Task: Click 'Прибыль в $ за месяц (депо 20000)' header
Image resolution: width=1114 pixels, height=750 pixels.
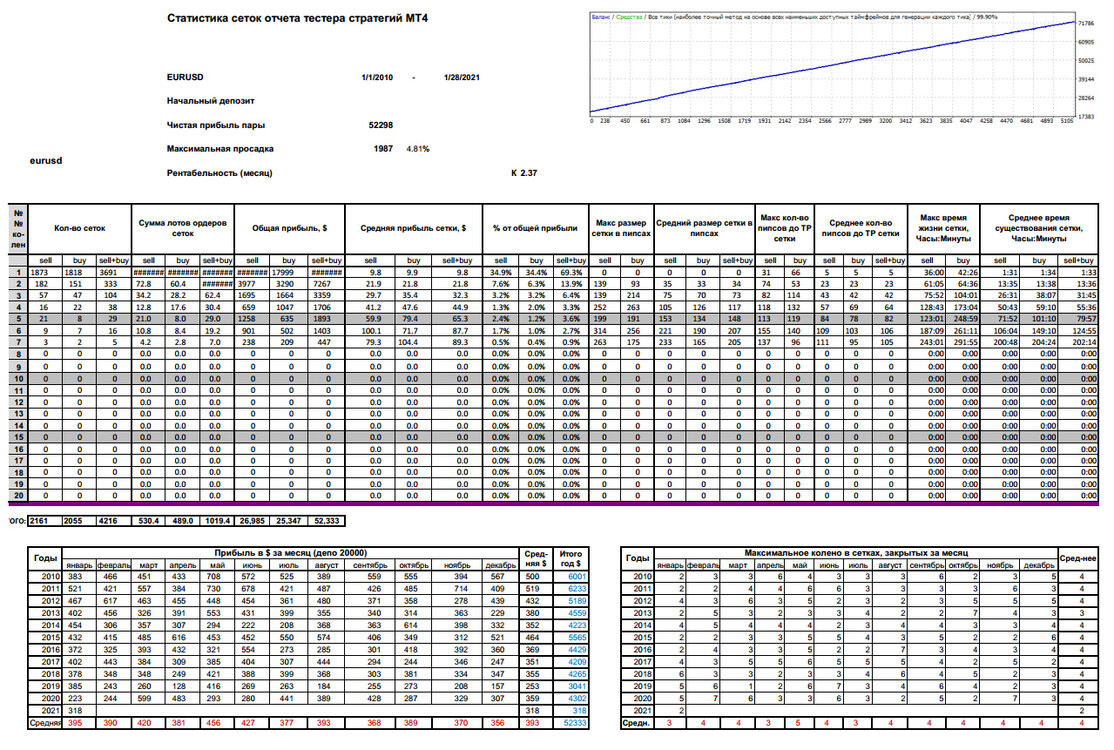Action: point(291,553)
